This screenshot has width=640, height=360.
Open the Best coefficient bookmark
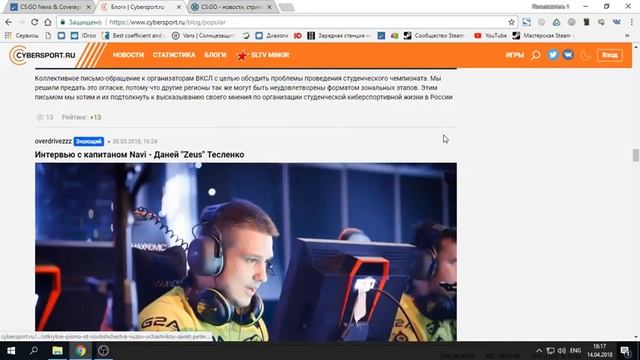click(x=134, y=36)
